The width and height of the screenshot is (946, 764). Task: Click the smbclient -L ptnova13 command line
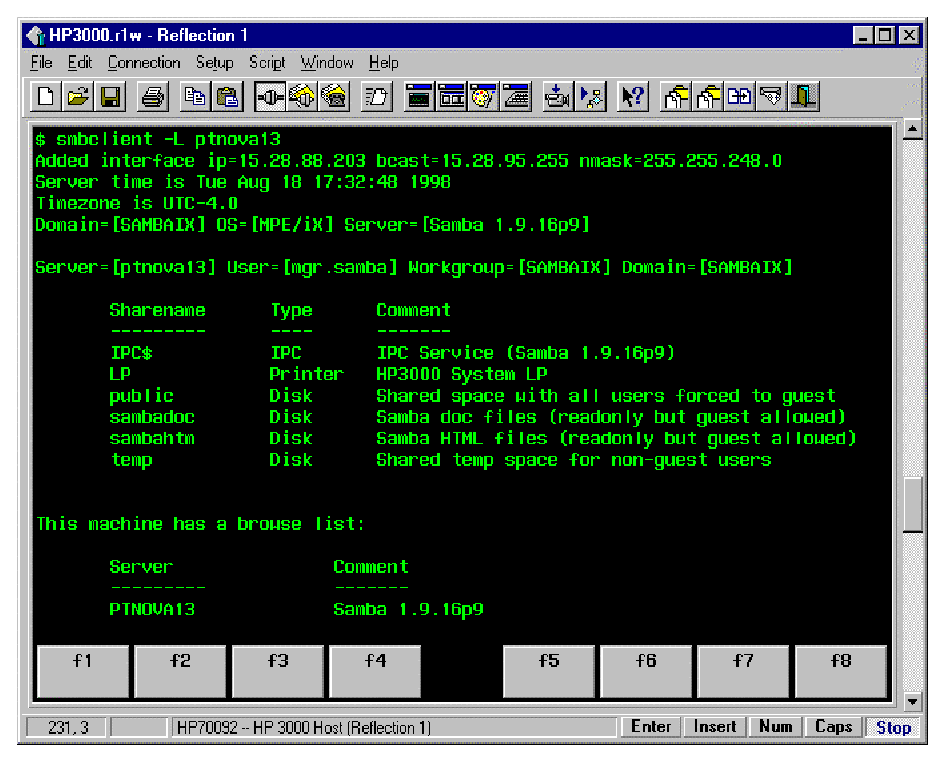pyautogui.click(x=158, y=139)
